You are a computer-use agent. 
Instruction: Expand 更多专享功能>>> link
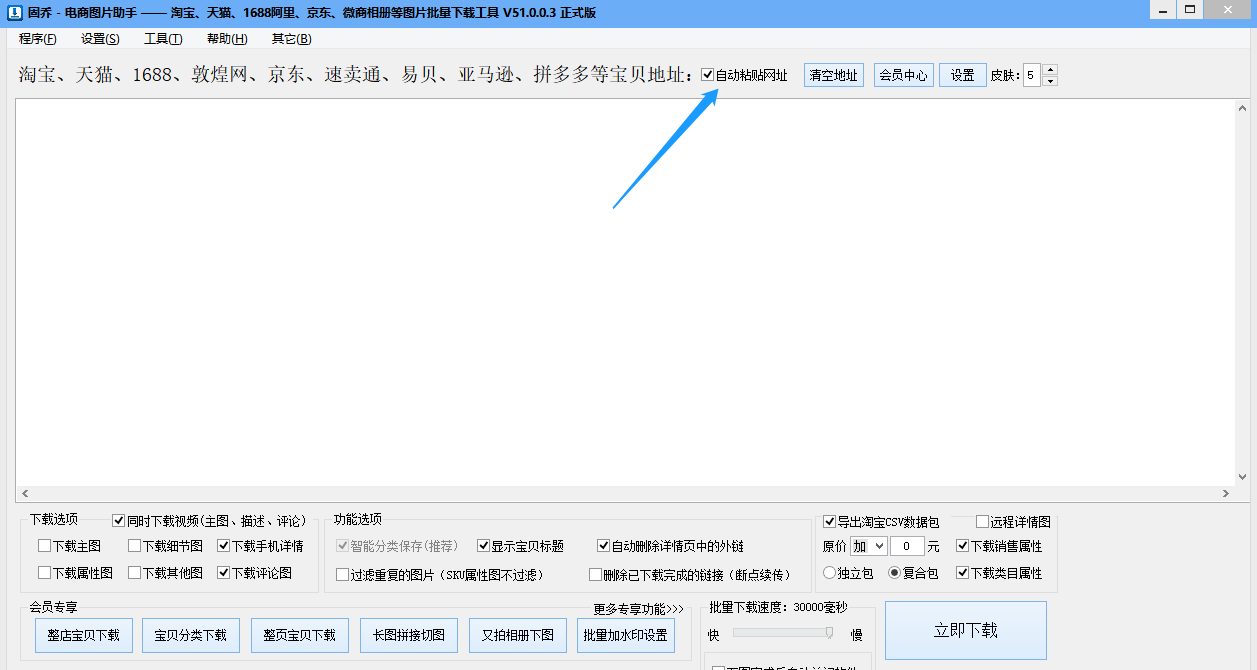(x=638, y=608)
